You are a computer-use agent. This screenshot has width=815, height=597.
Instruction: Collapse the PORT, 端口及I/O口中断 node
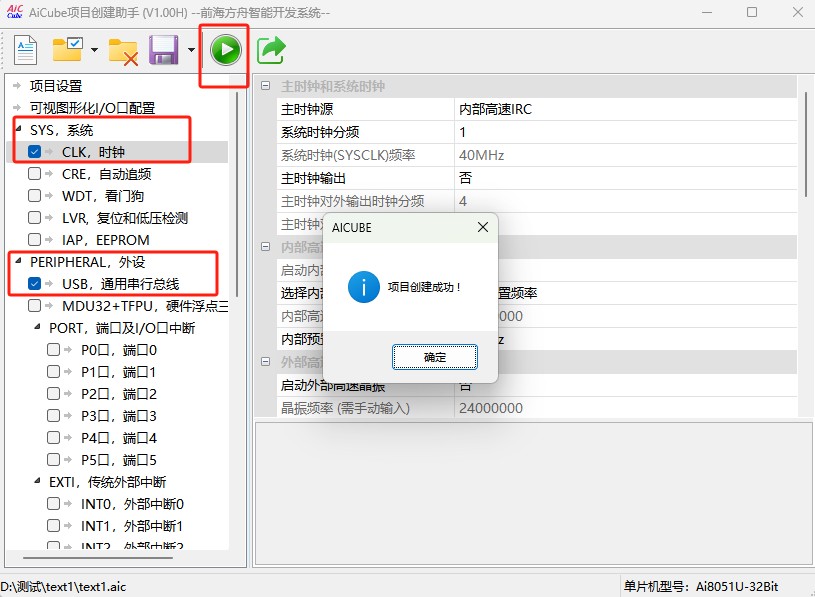37,327
